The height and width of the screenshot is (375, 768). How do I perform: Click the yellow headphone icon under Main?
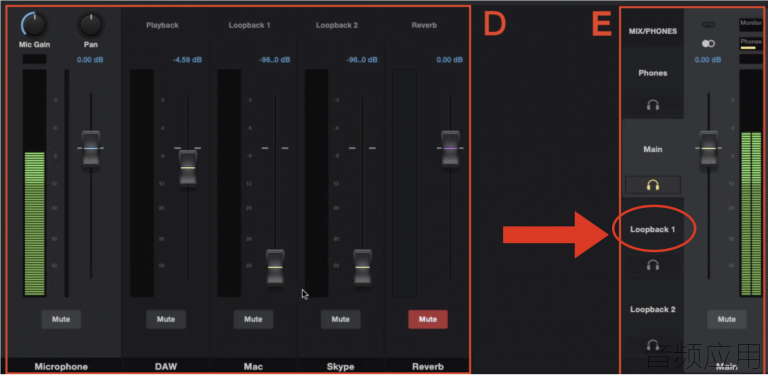[652, 185]
